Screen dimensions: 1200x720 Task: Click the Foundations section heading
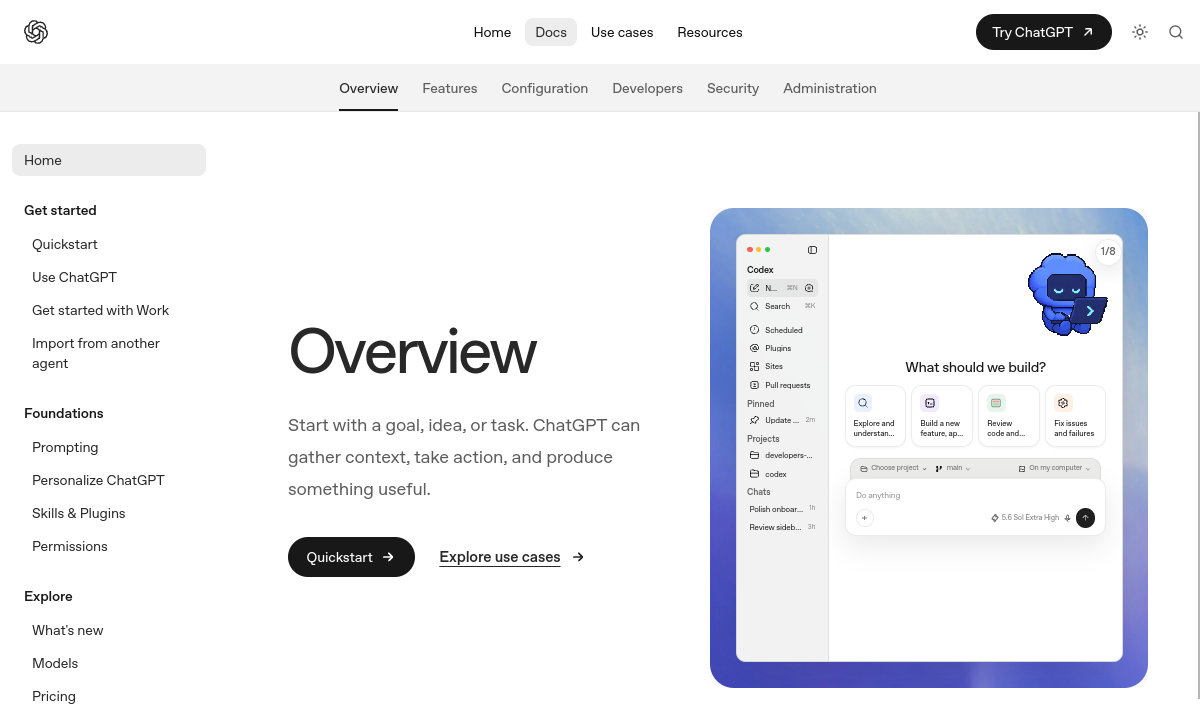[64, 413]
